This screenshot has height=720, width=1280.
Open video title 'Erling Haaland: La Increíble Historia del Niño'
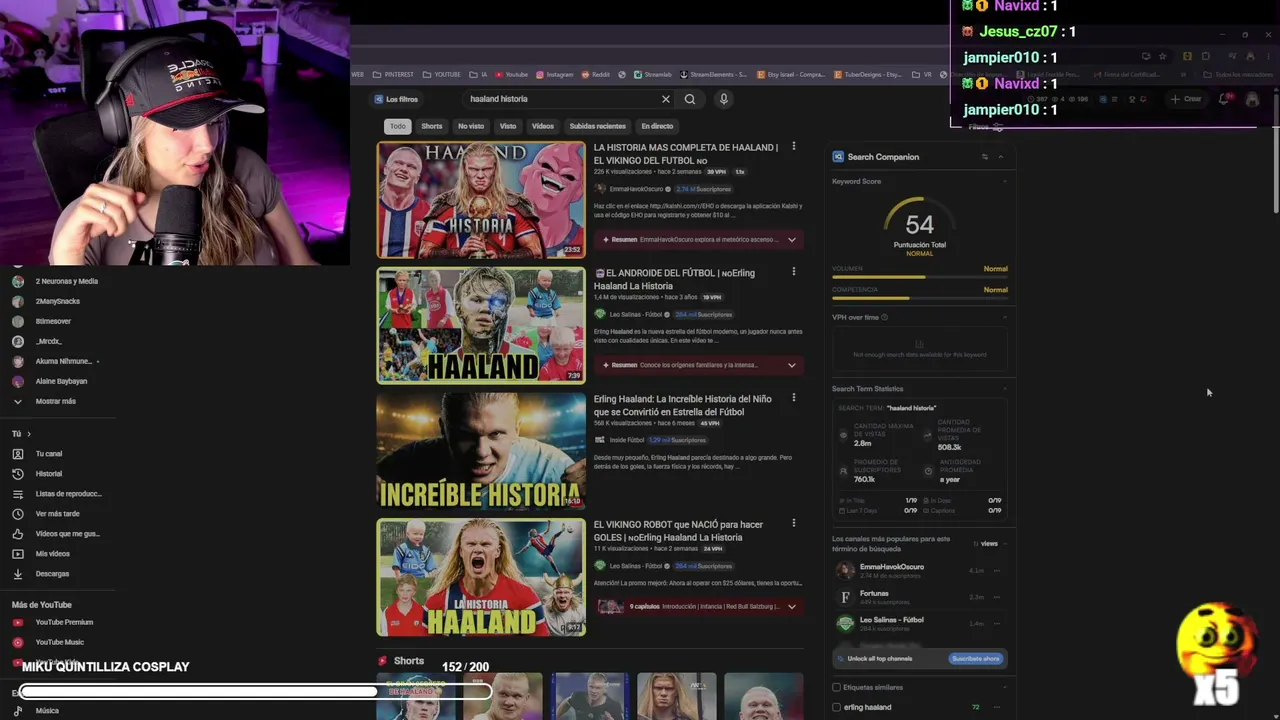[683, 405]
